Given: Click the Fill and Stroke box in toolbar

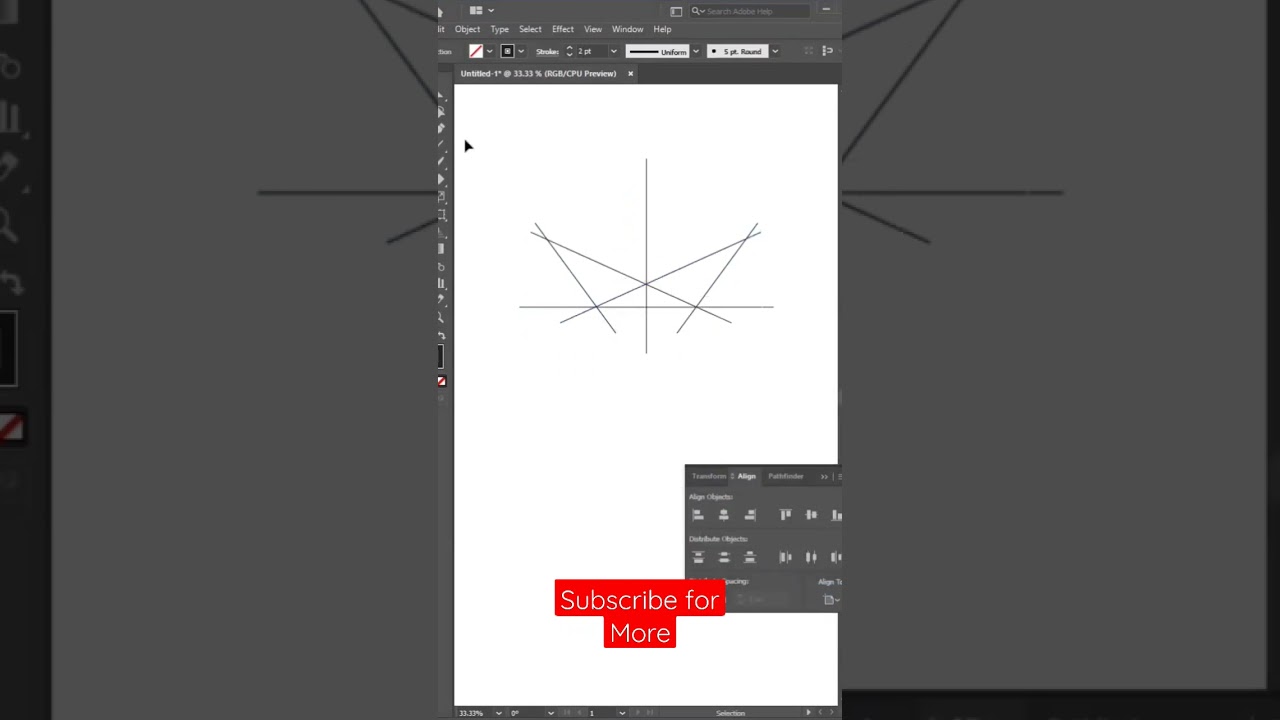Looking at the screenshot, I should (441, 357).
